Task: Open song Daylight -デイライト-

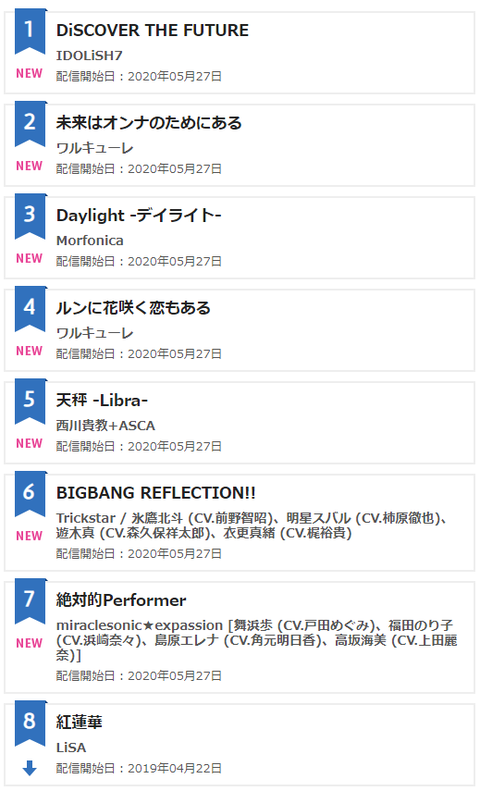Action: [139, 215]
